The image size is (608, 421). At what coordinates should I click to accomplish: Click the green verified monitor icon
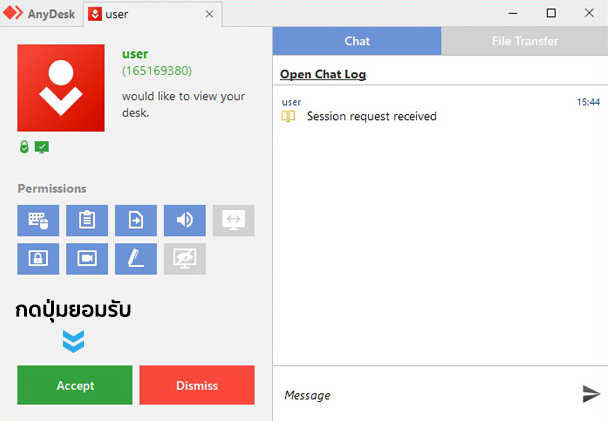pos(41,147)
